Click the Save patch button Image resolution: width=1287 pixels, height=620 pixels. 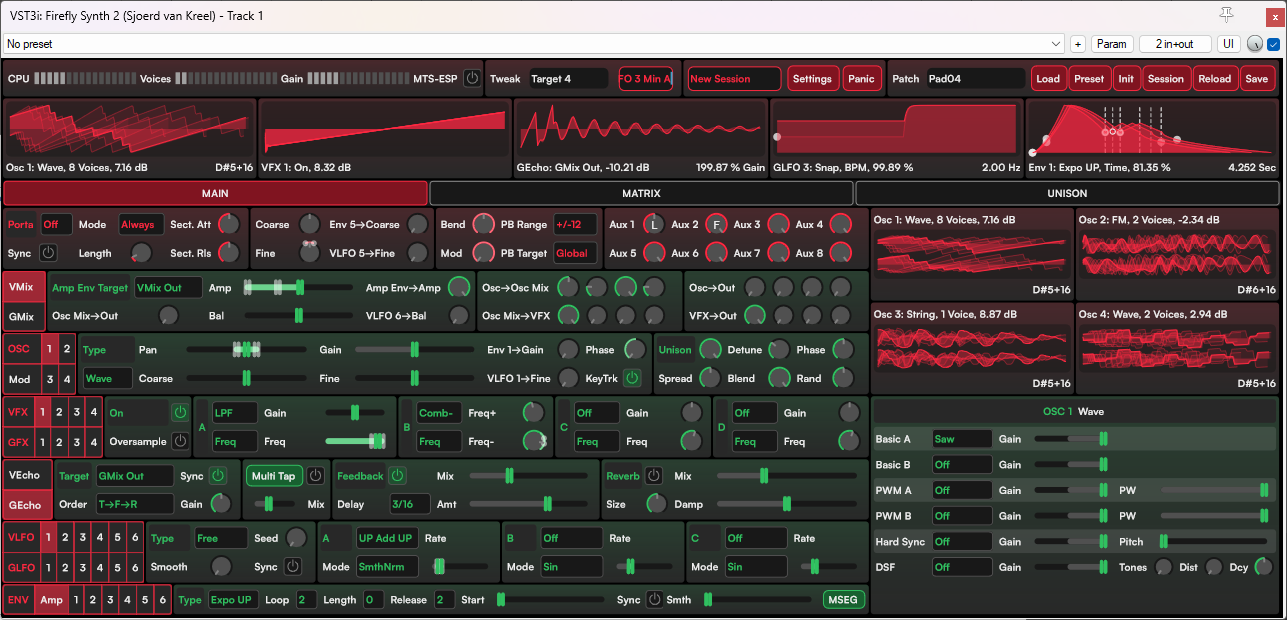(x=1257, y=79)
